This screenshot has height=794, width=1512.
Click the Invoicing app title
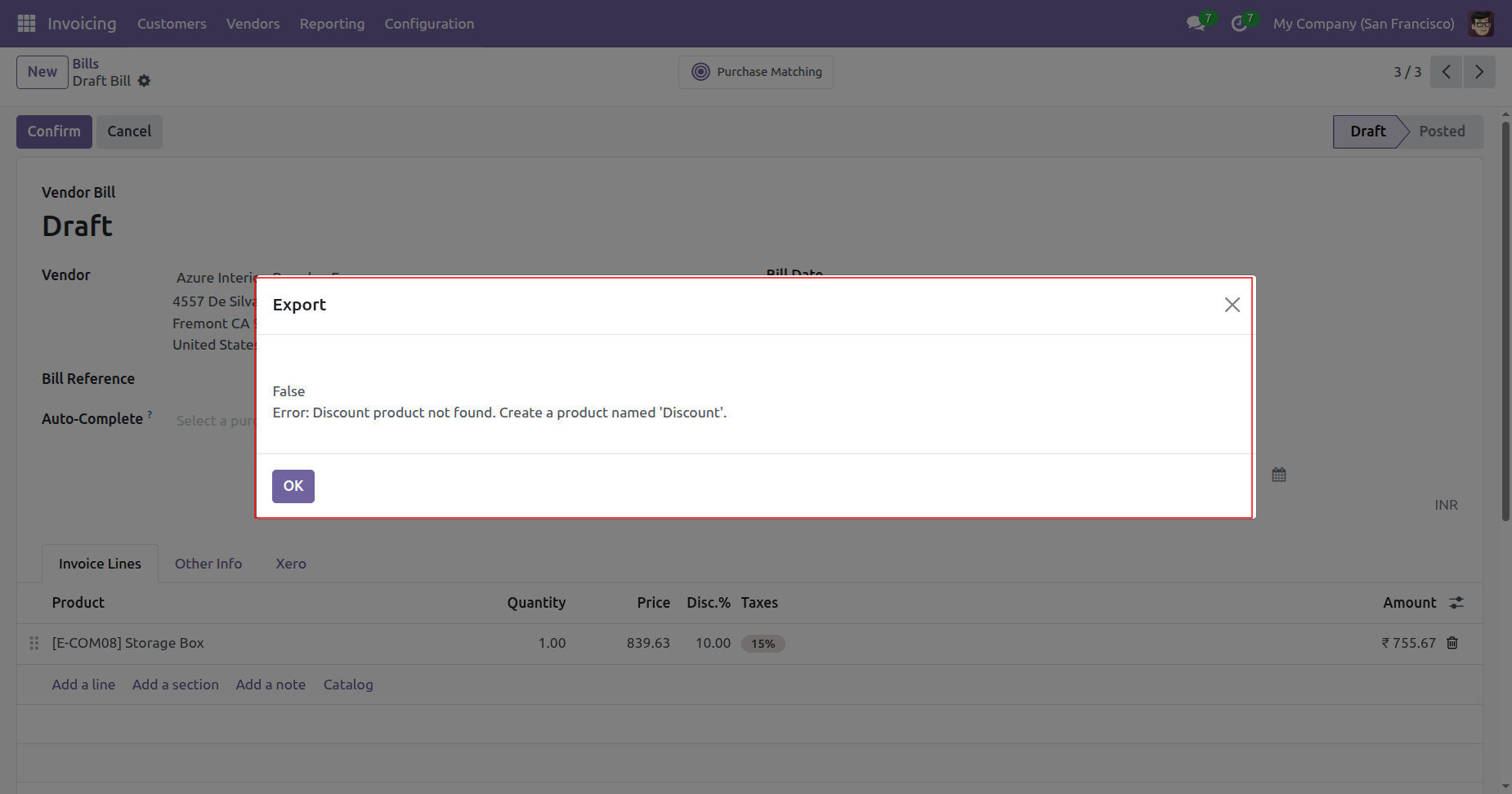pyautogui.click(x=82, y=24)
